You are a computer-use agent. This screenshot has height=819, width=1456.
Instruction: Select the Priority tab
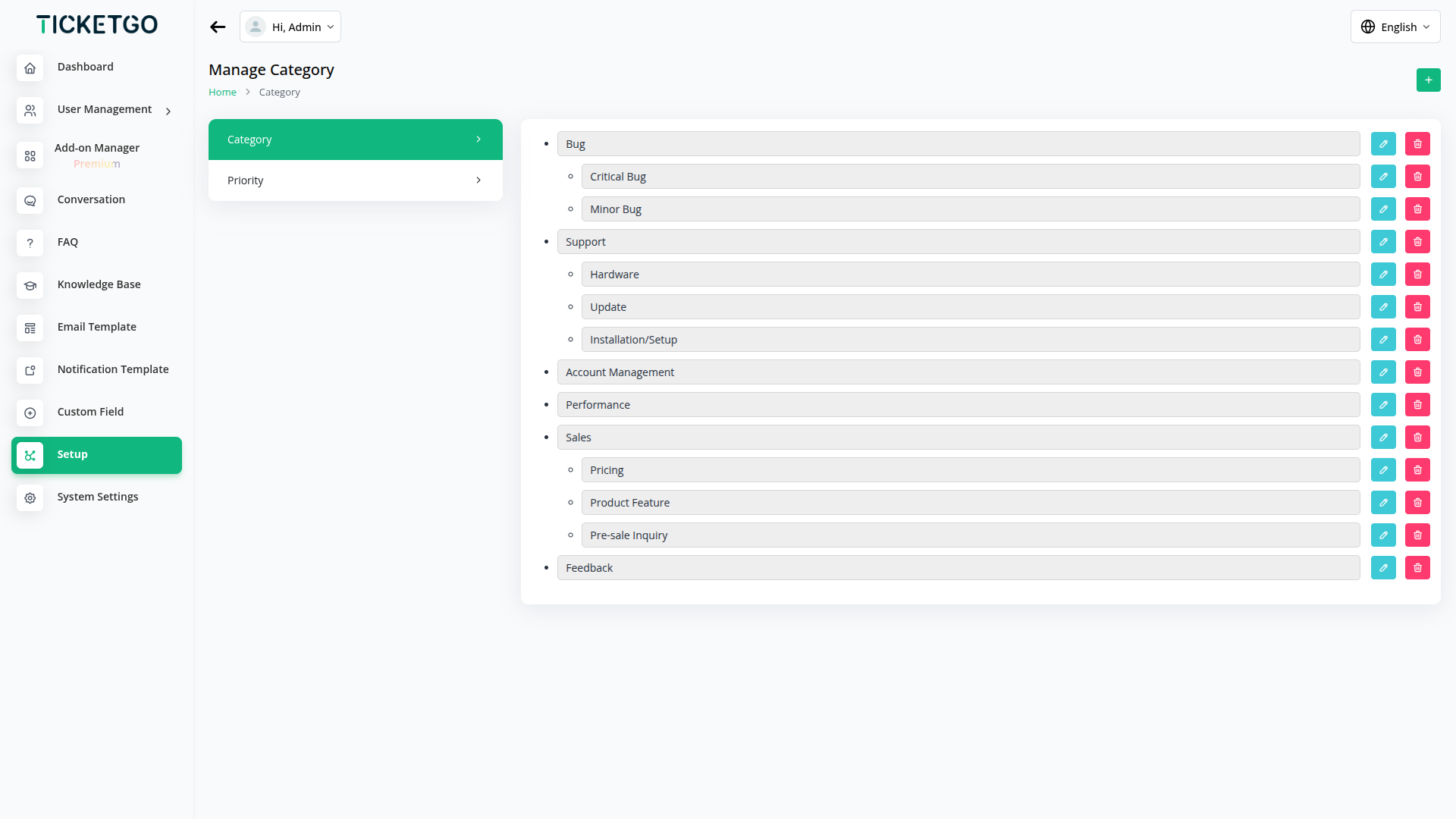tap(355, 180)
